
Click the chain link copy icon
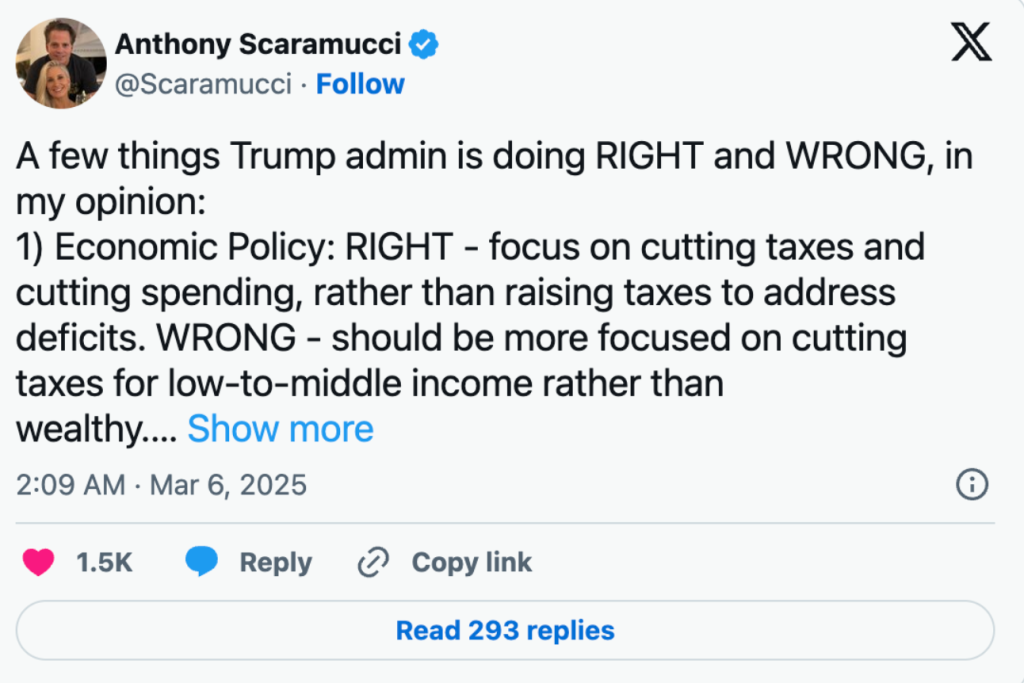(373, 563)
